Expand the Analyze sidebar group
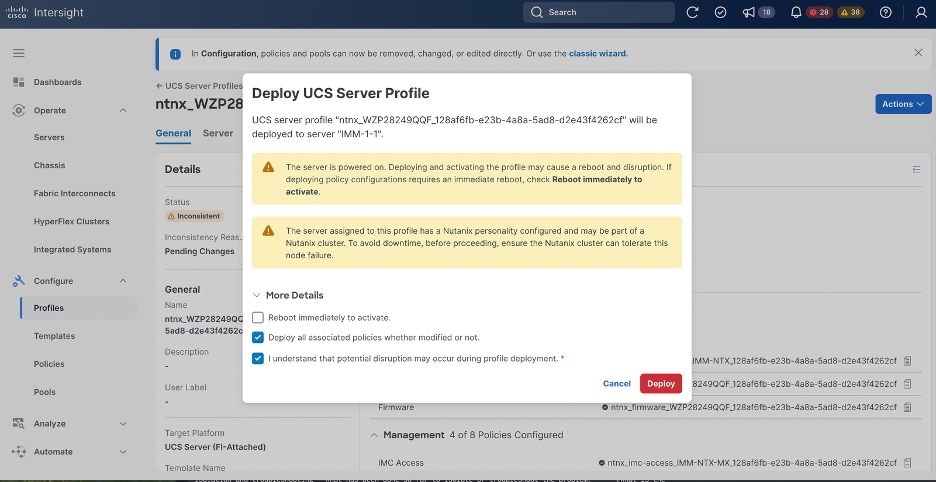Image resolution: width=936 pixels, height=482 pixels. point(123,423)
